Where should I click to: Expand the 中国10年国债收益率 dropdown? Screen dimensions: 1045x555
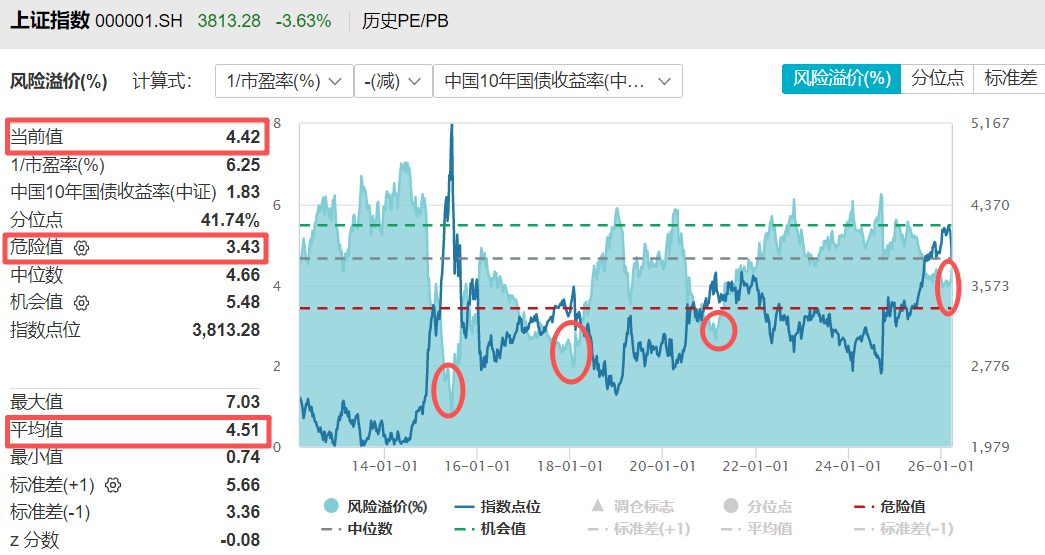[x=557, y=81]
